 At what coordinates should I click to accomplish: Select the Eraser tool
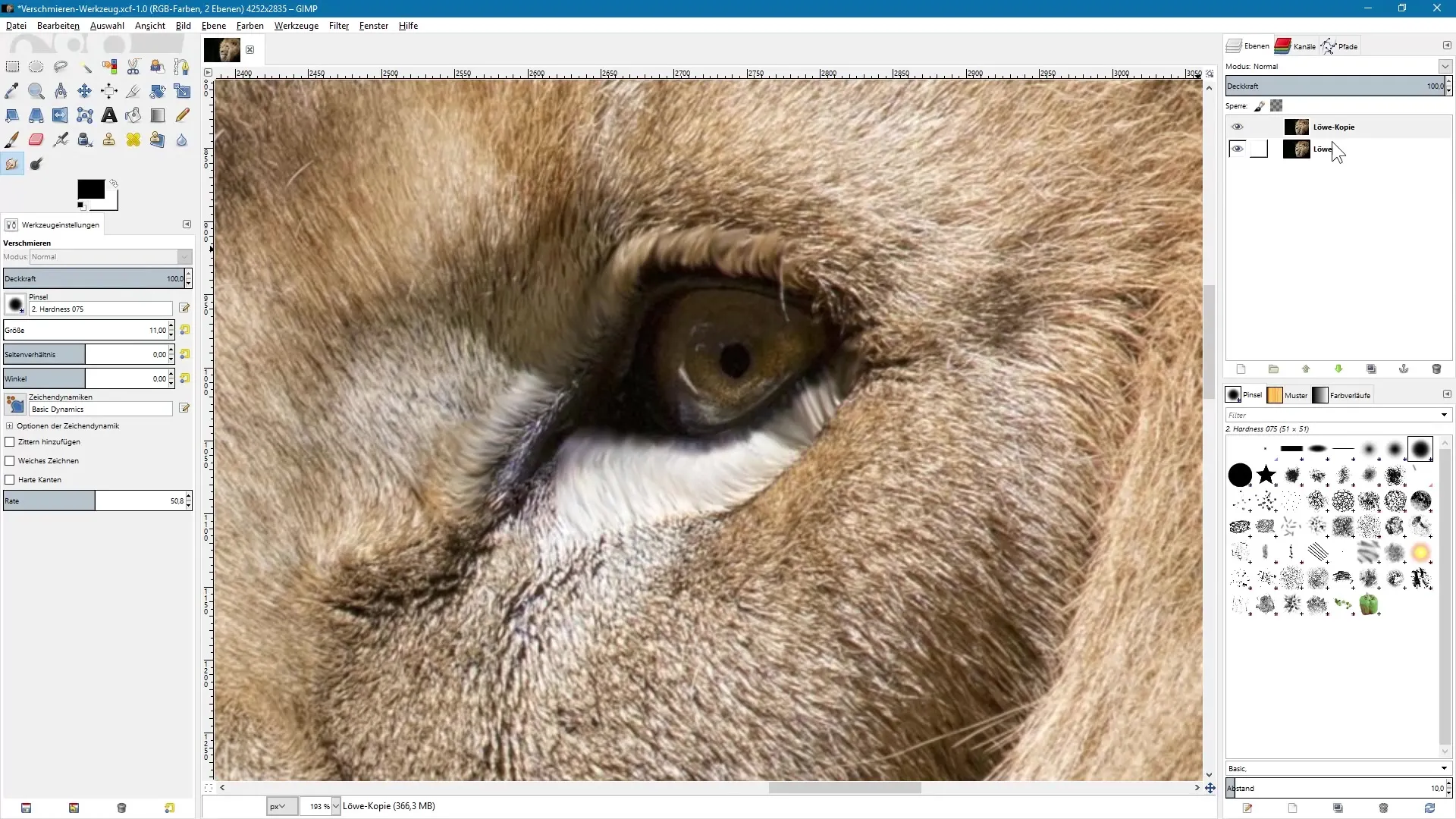tap(36, 140)
